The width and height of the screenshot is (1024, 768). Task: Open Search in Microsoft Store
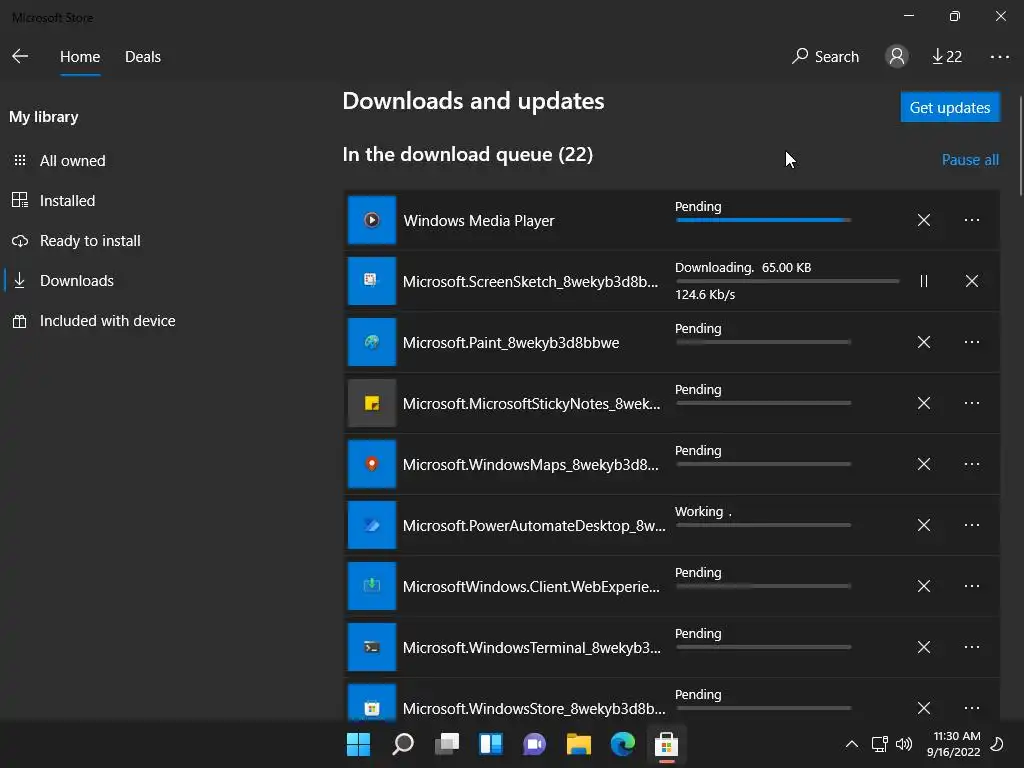point(825,57)
